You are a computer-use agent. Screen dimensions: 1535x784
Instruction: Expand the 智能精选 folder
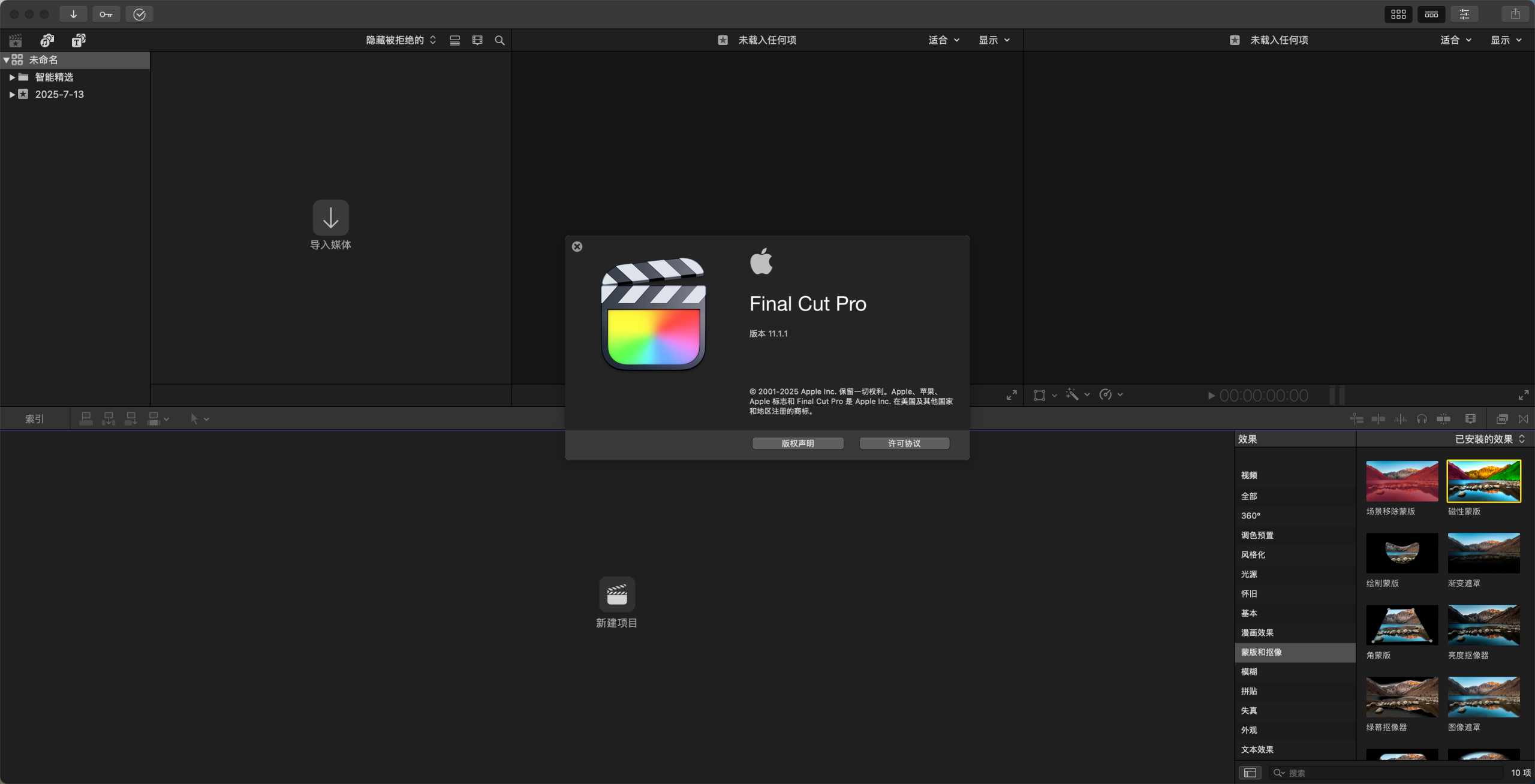[11, 77]
